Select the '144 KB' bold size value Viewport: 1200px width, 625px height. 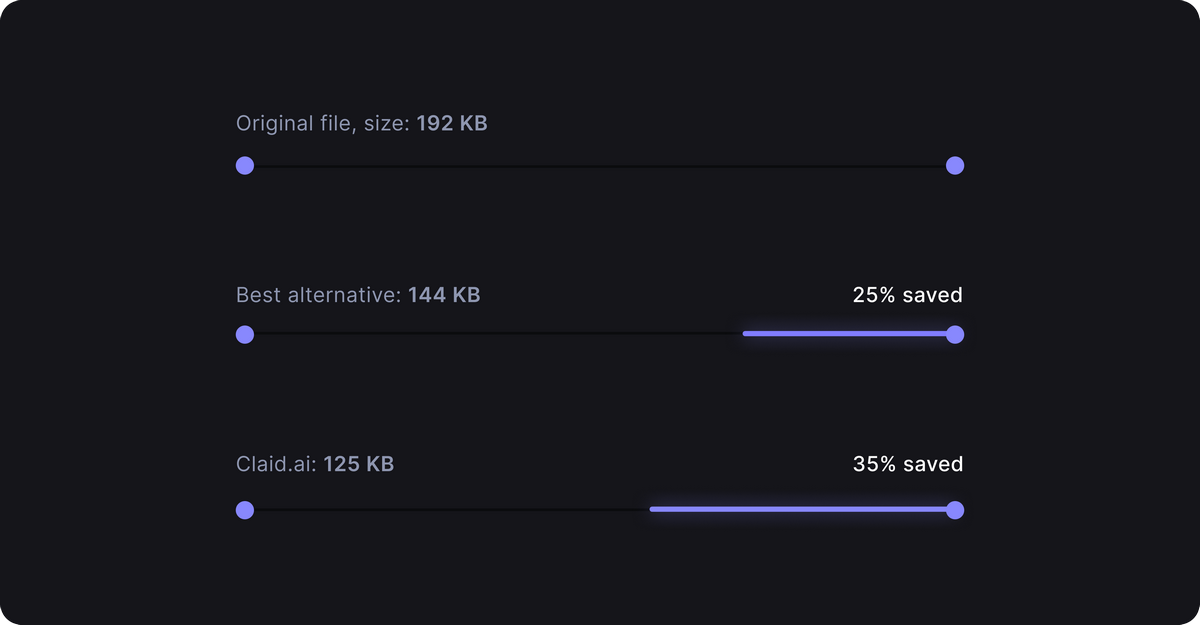click(444, 295)
